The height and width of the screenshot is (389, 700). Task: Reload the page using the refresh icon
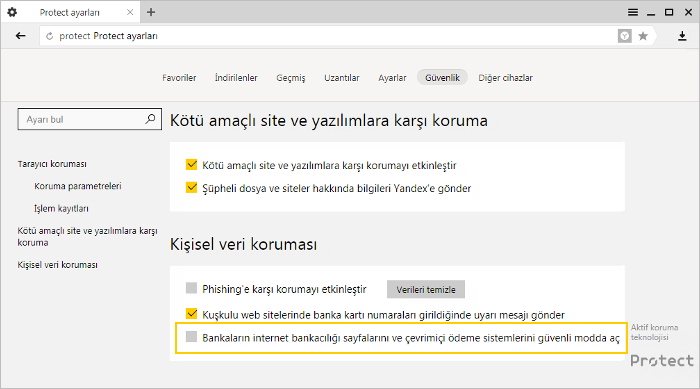(50, 36)
